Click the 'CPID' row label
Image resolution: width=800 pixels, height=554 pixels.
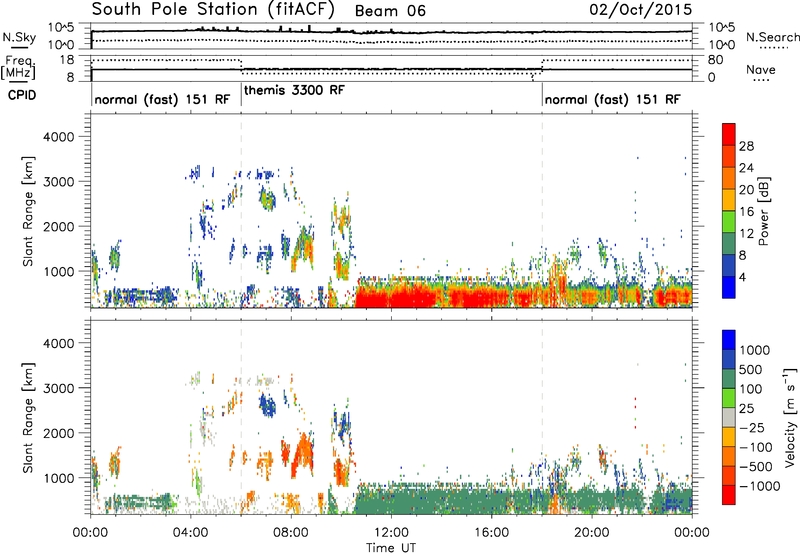point(22,95)
